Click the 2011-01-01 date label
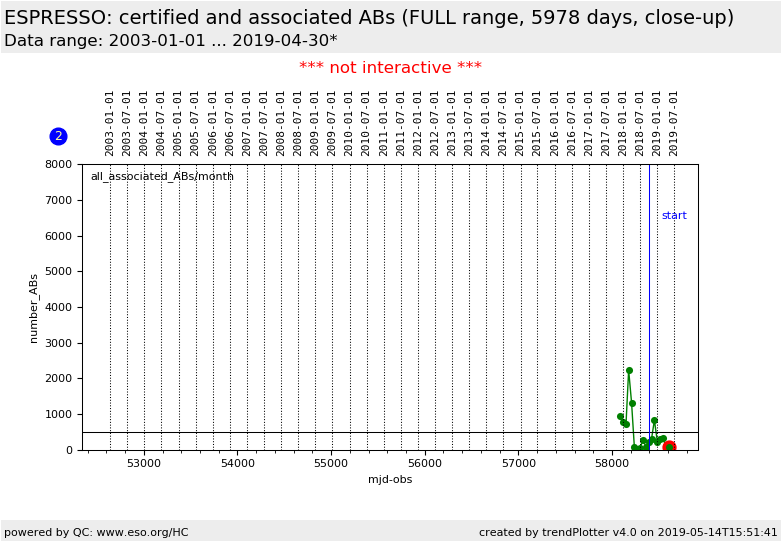Screen dimensions: 782x542 click(x=384, y=123)
